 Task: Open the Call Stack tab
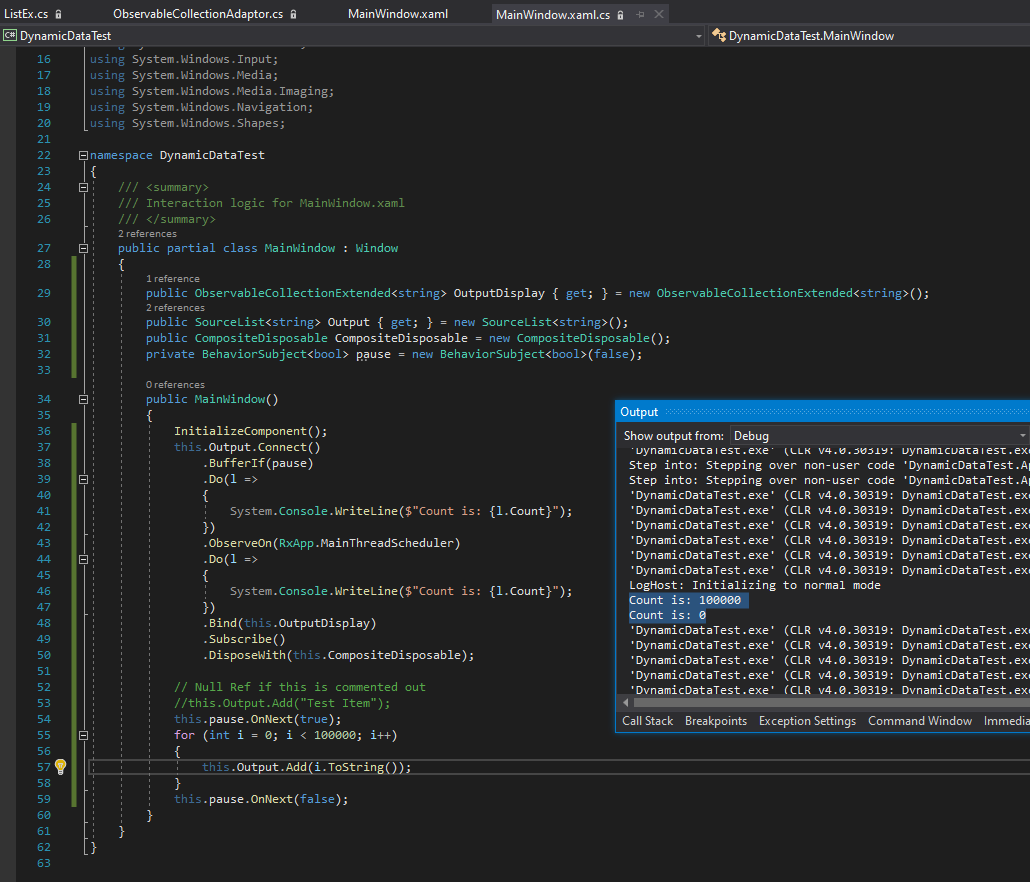click(x=648, y=720)
